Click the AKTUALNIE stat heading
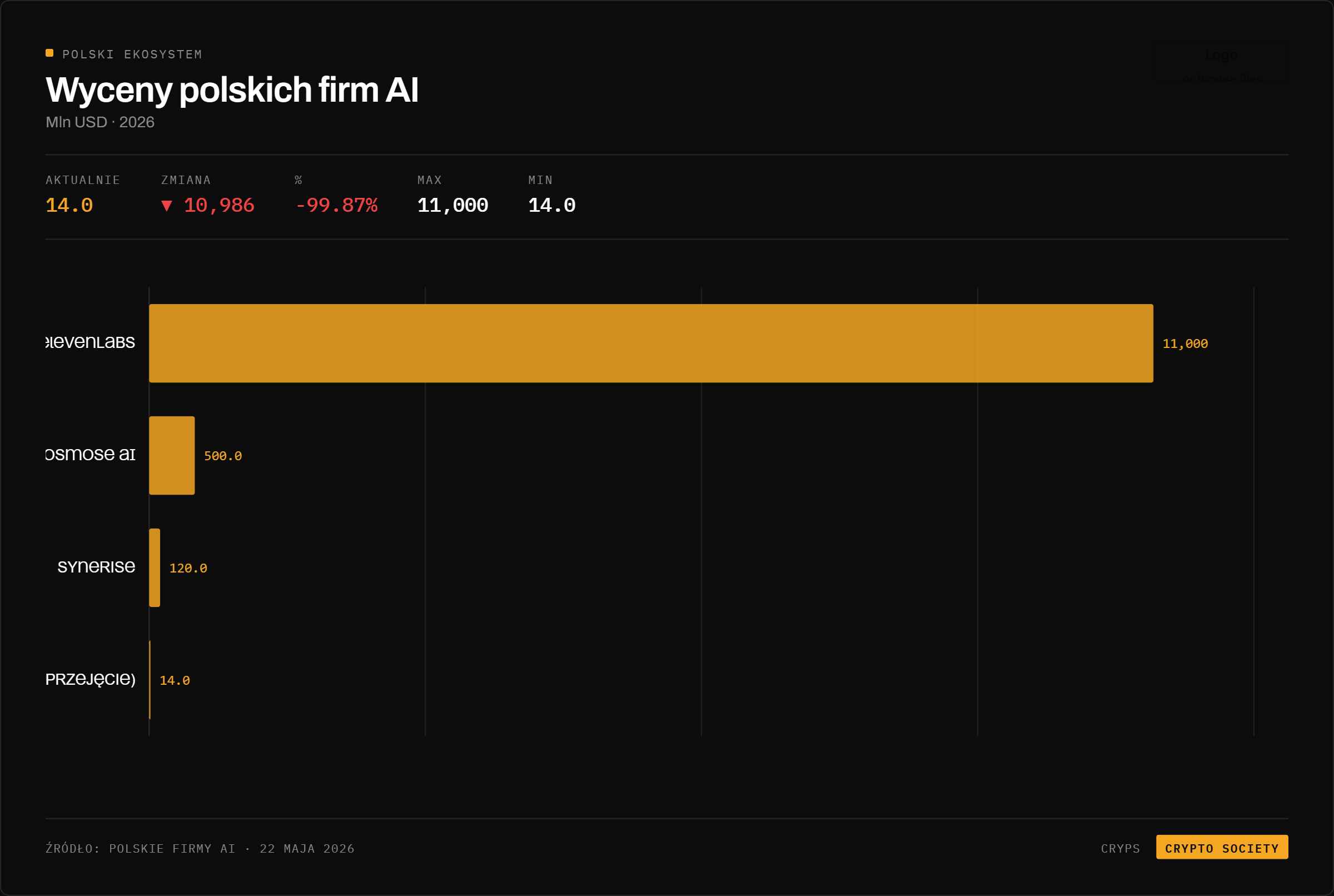The width and height of the screenshot is (1334, 896). coord(83,180)
